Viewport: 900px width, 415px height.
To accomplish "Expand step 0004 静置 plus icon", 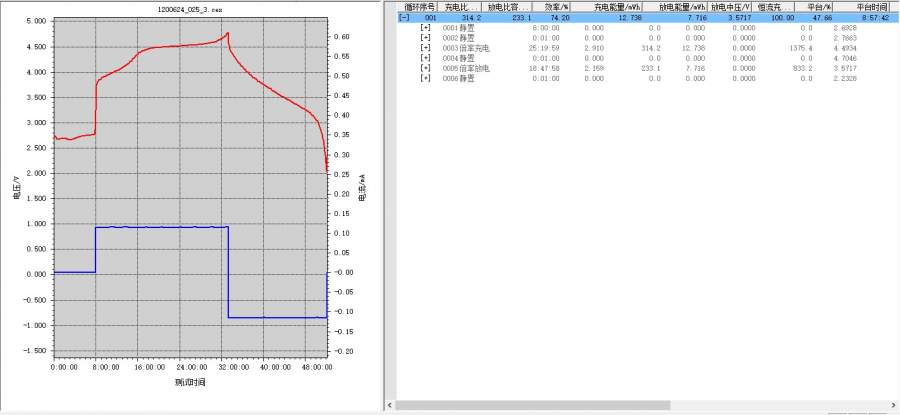I will coord(425,58).
